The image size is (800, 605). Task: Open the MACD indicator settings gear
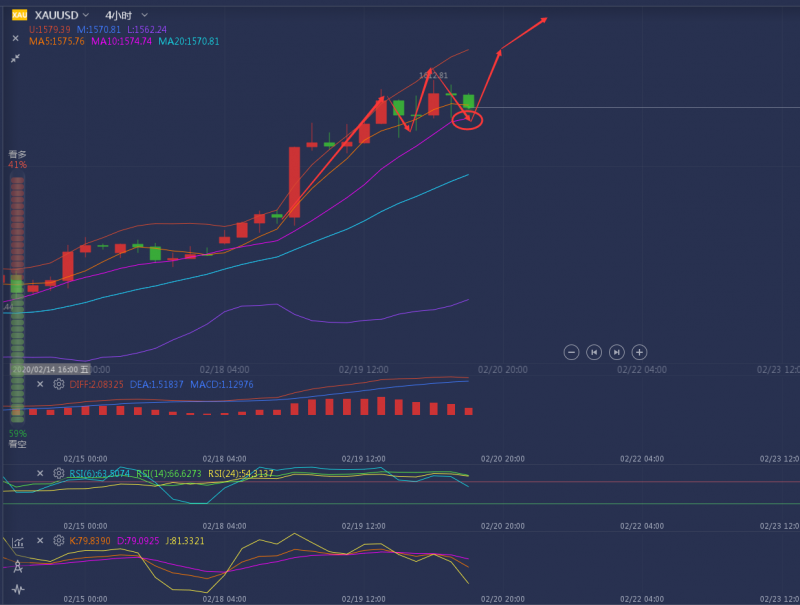click(59, 384)
